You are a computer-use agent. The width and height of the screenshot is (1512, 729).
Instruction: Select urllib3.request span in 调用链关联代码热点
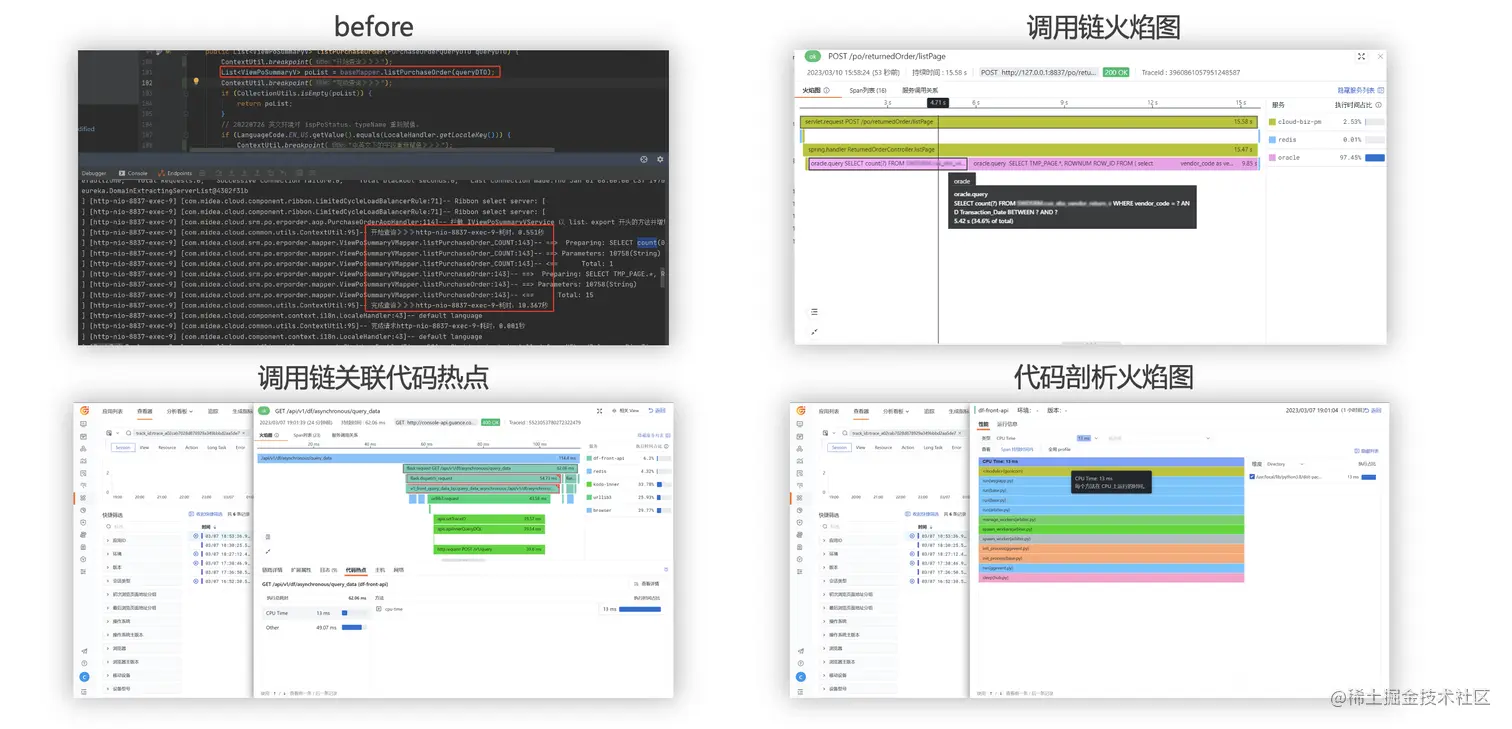(x=490, y=499)
